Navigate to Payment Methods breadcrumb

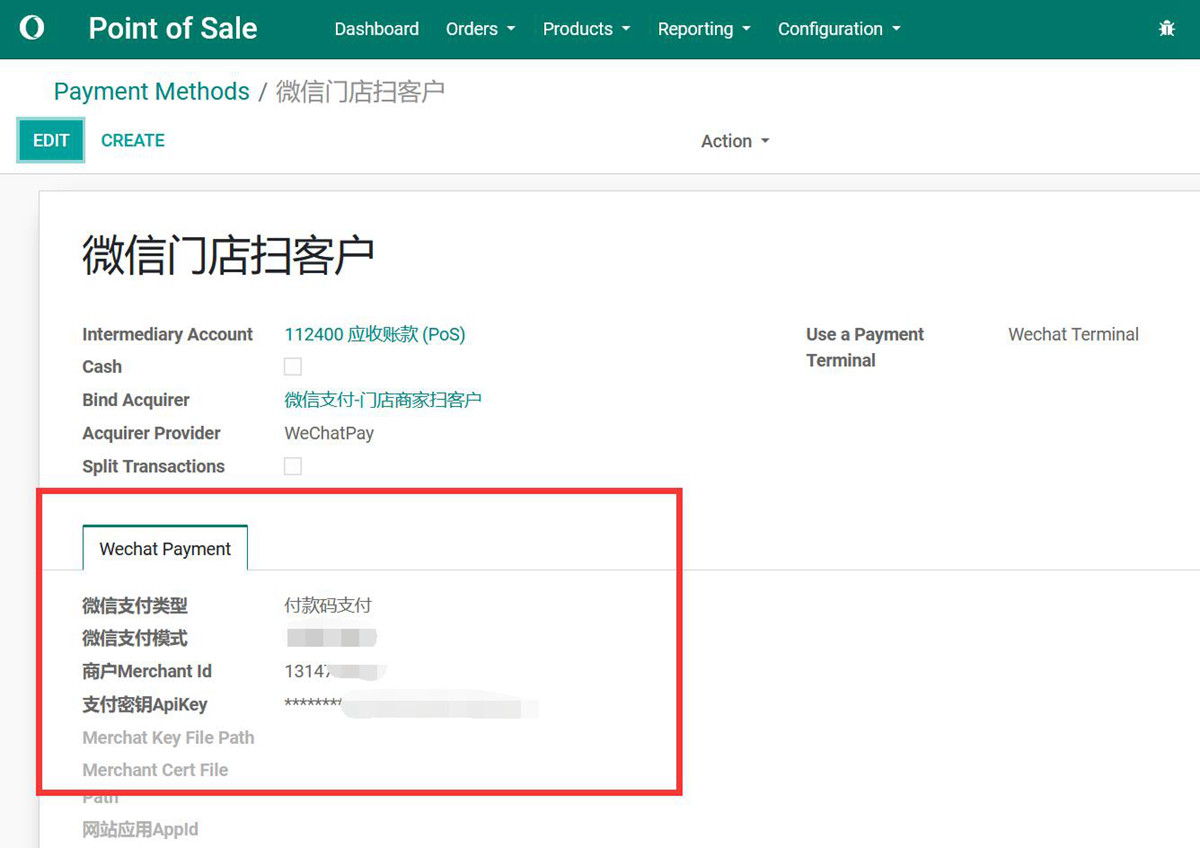pyautogui.click(x=152, y=91)
